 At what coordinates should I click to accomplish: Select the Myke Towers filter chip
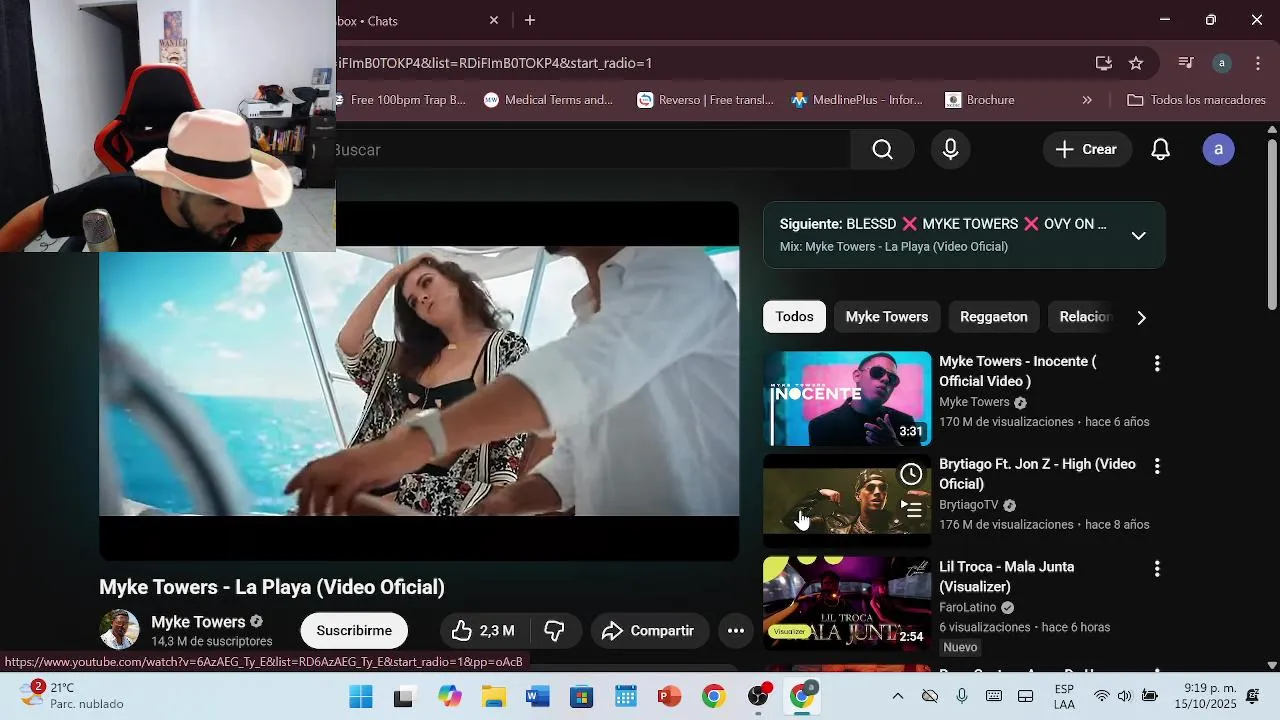pyautogui.click(x=887, y=317)
